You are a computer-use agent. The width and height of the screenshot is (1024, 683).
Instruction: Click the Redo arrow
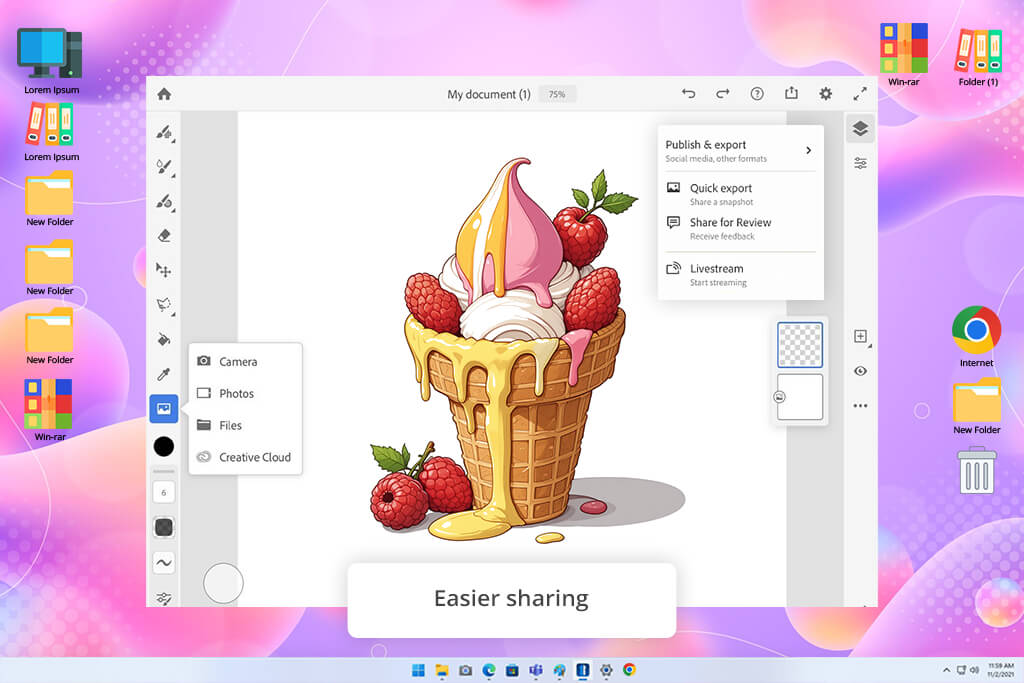tap(722, 94)
